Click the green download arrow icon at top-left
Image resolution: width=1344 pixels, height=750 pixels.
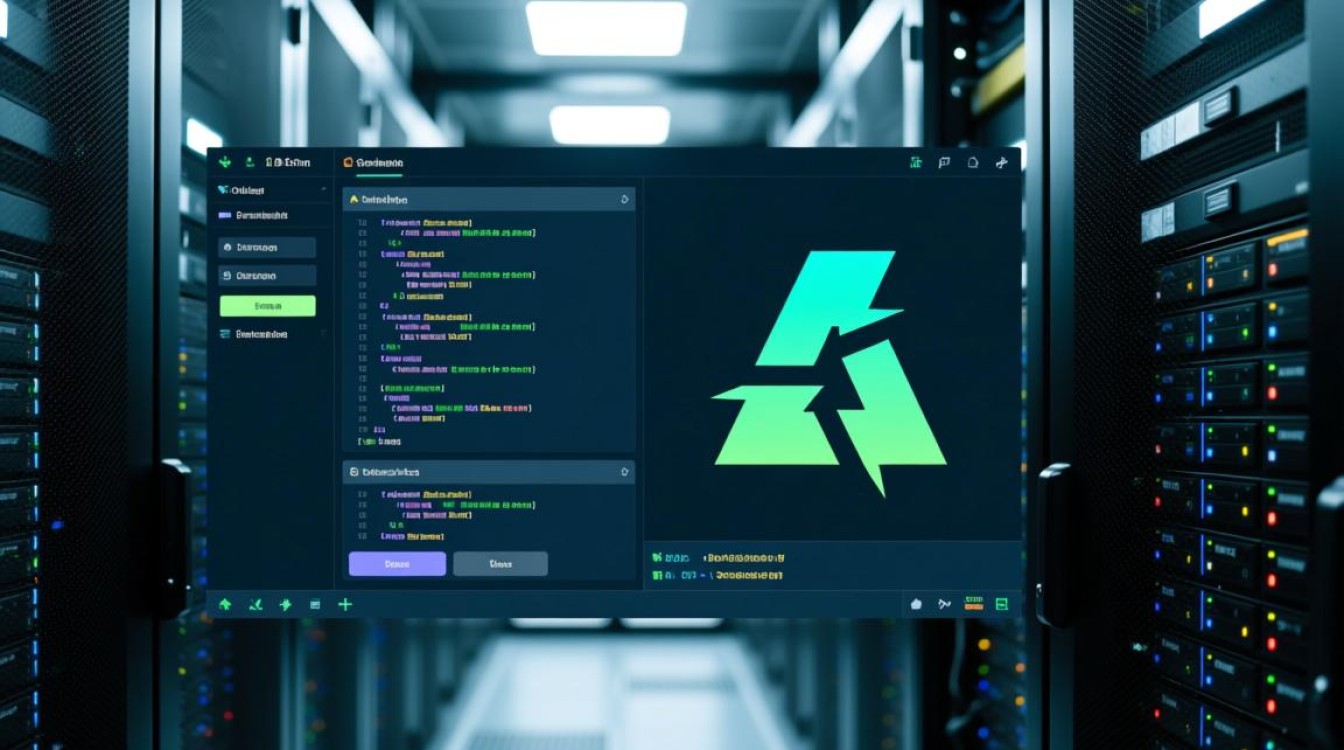click(225, 162)
